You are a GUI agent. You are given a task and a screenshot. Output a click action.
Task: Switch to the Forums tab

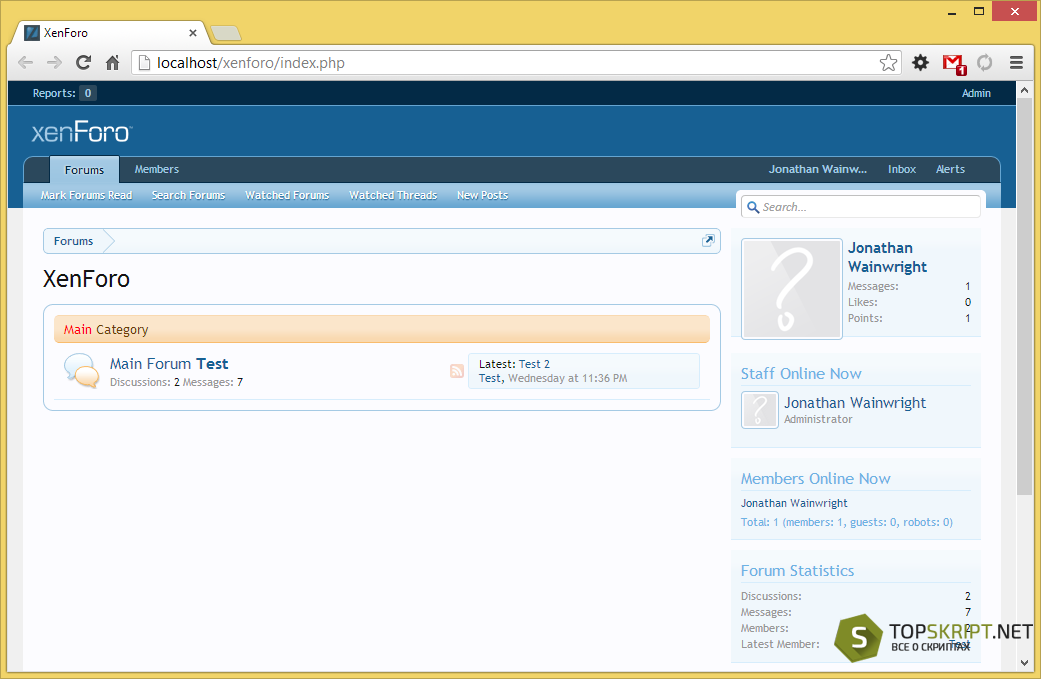point(84,170)
